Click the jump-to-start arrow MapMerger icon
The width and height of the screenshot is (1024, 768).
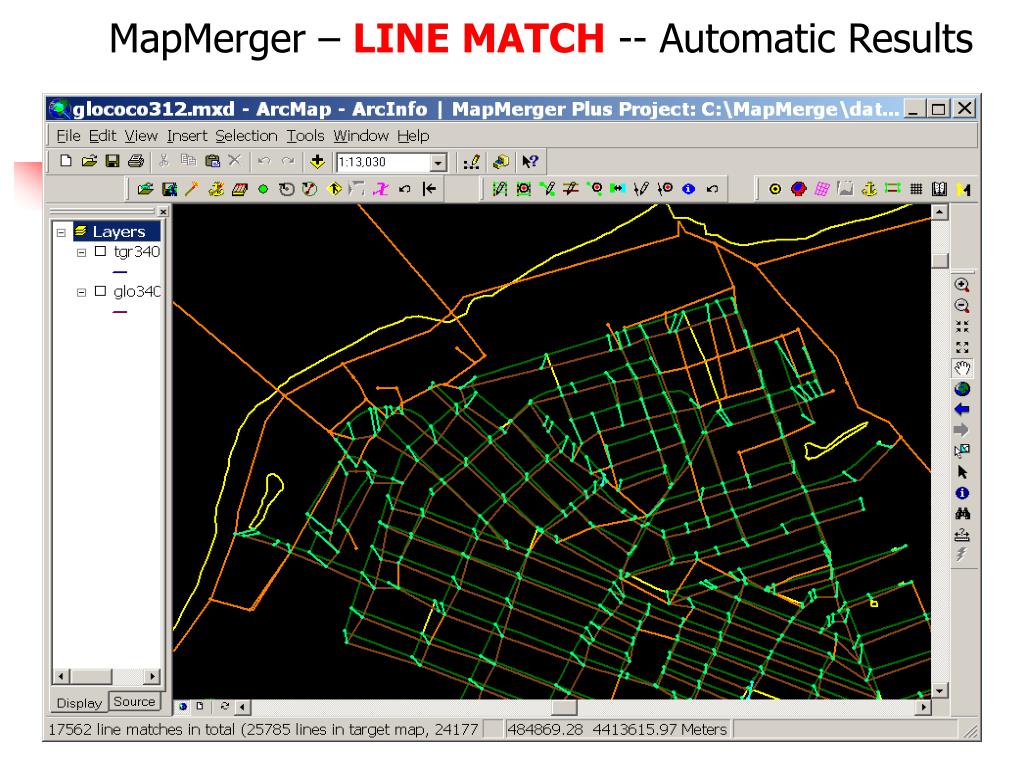[x=429, y=189]
